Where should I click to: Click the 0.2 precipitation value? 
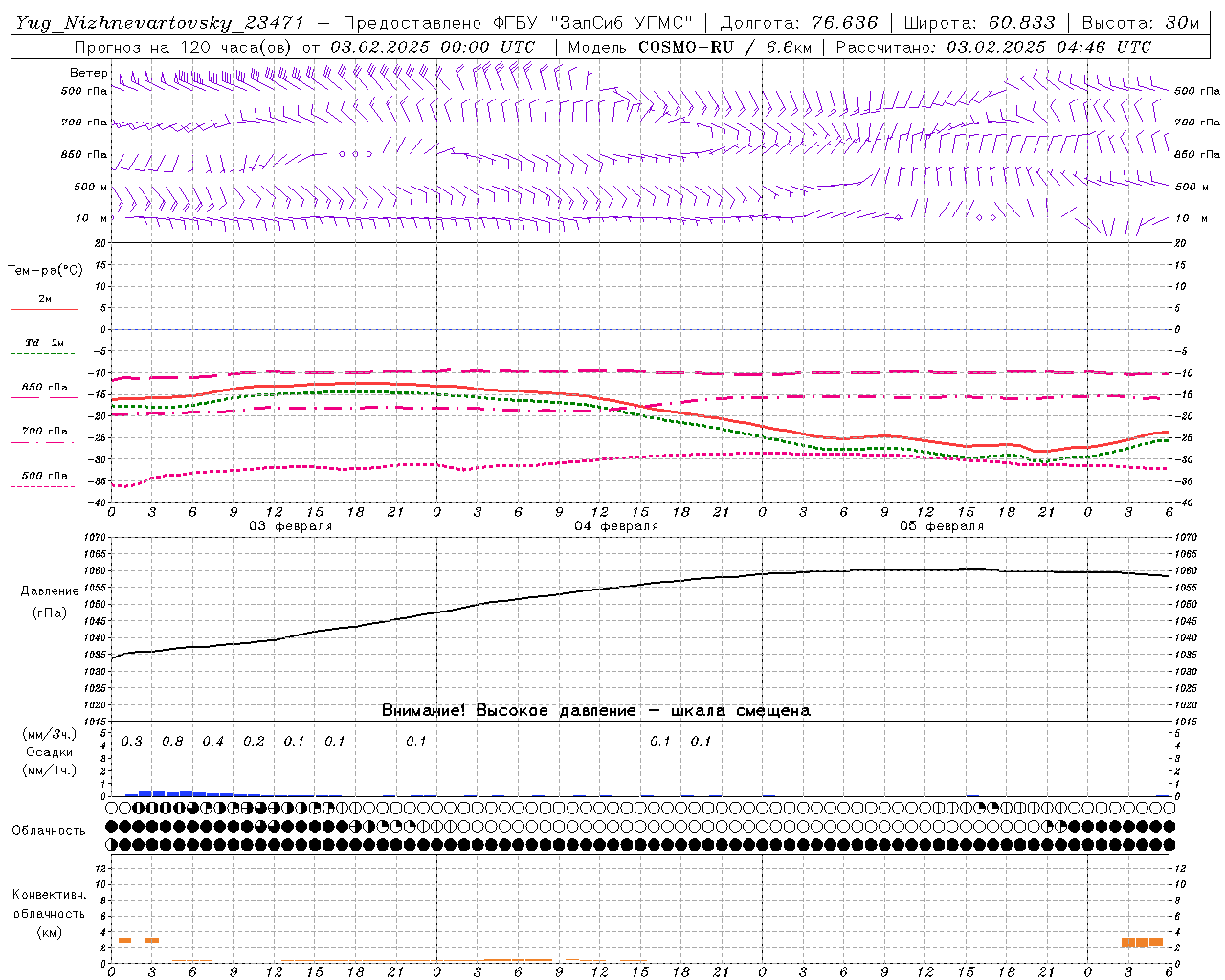[x=254, y=741]
